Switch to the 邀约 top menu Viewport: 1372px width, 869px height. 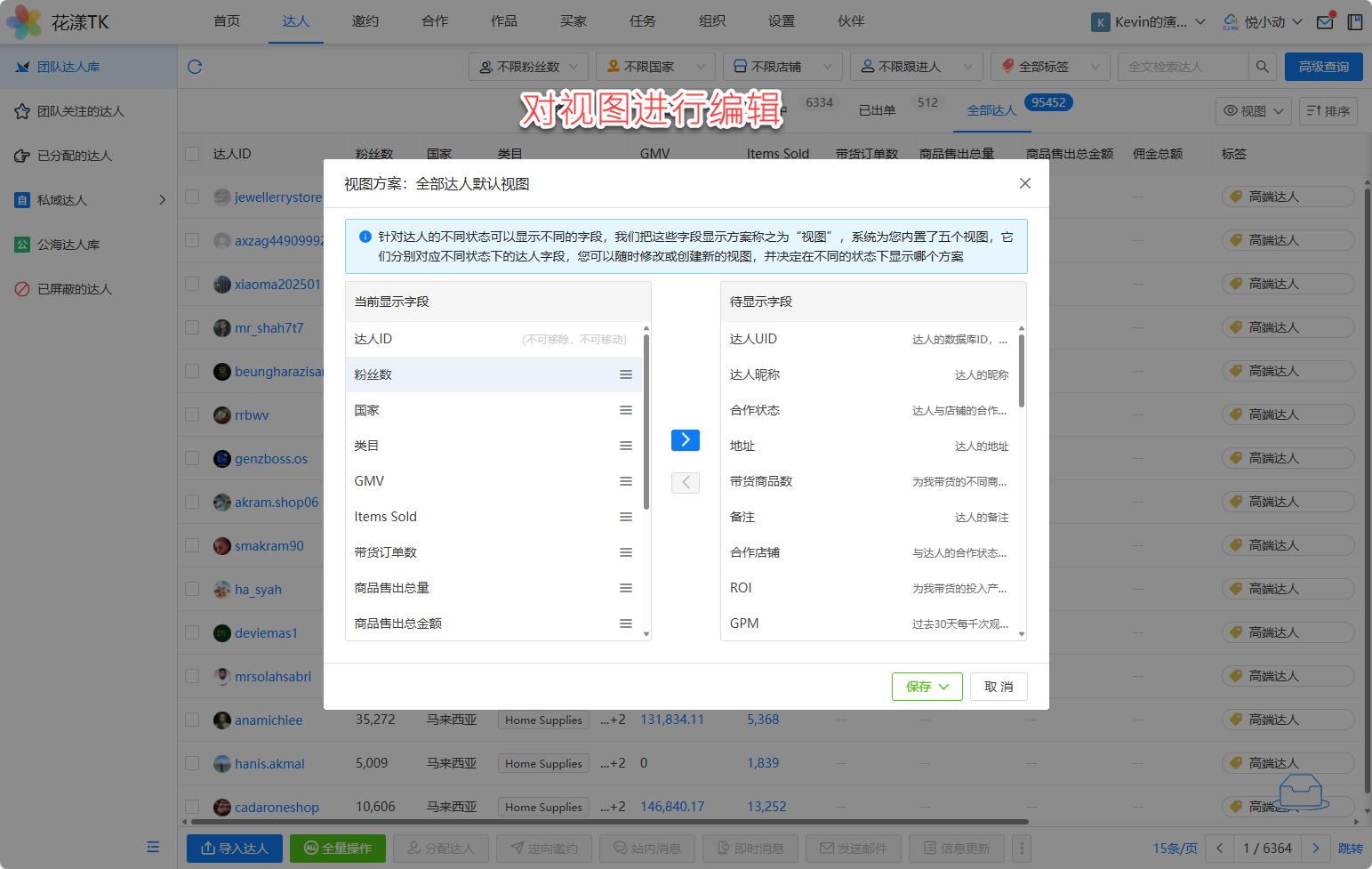(x=365, y=21)
